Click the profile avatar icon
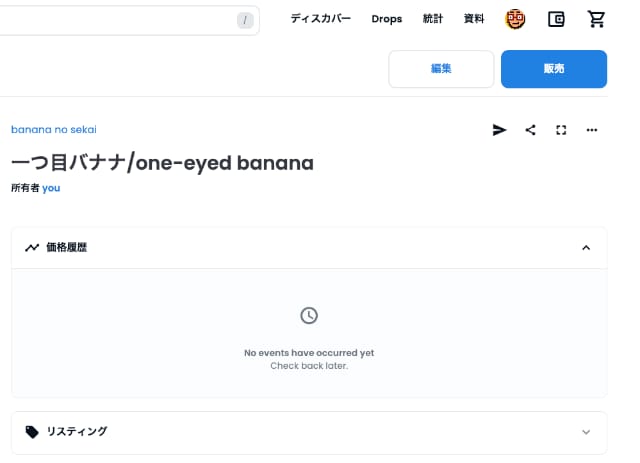640x463 pixels. [515, 19]
